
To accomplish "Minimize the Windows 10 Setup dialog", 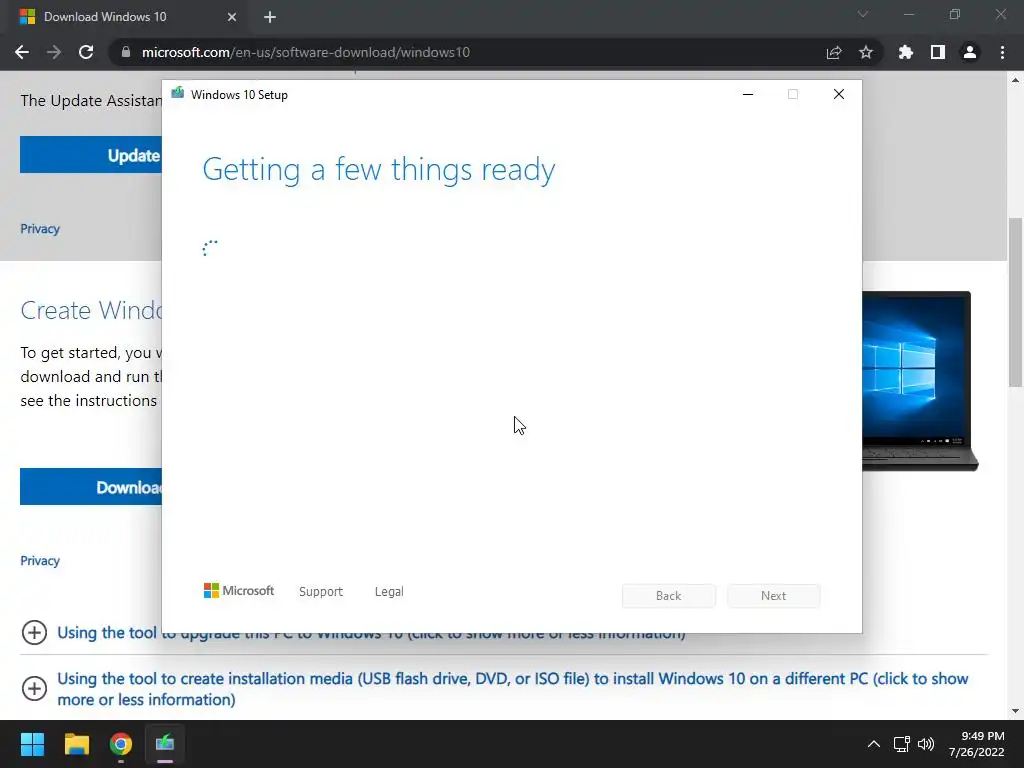I will 748,94.
